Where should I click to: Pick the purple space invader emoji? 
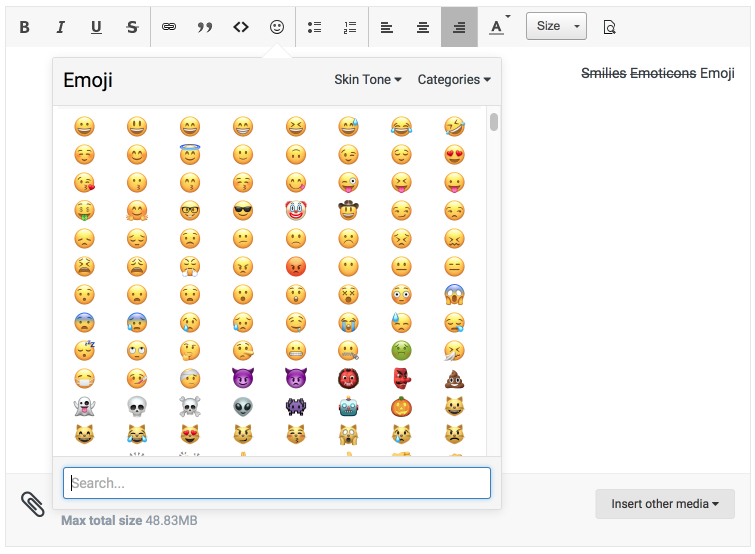(x=296, y=406)
